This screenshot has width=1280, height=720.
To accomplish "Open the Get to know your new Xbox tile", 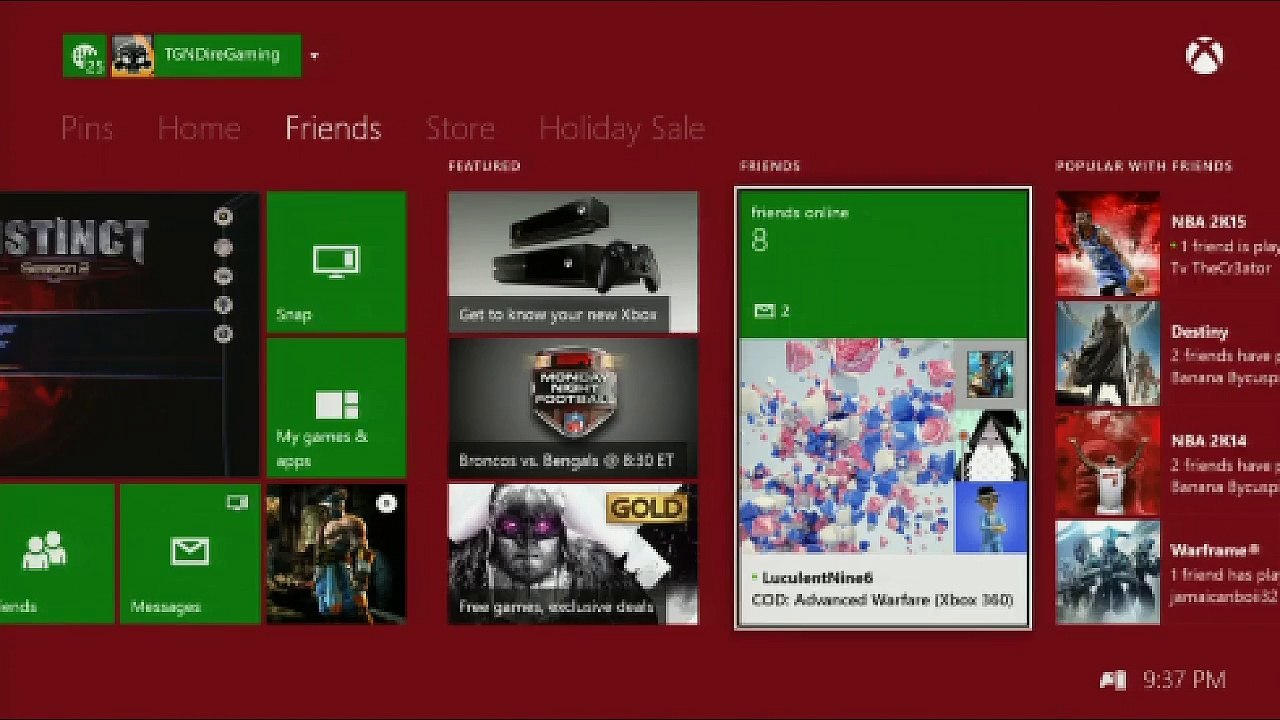I will (573, 262).
